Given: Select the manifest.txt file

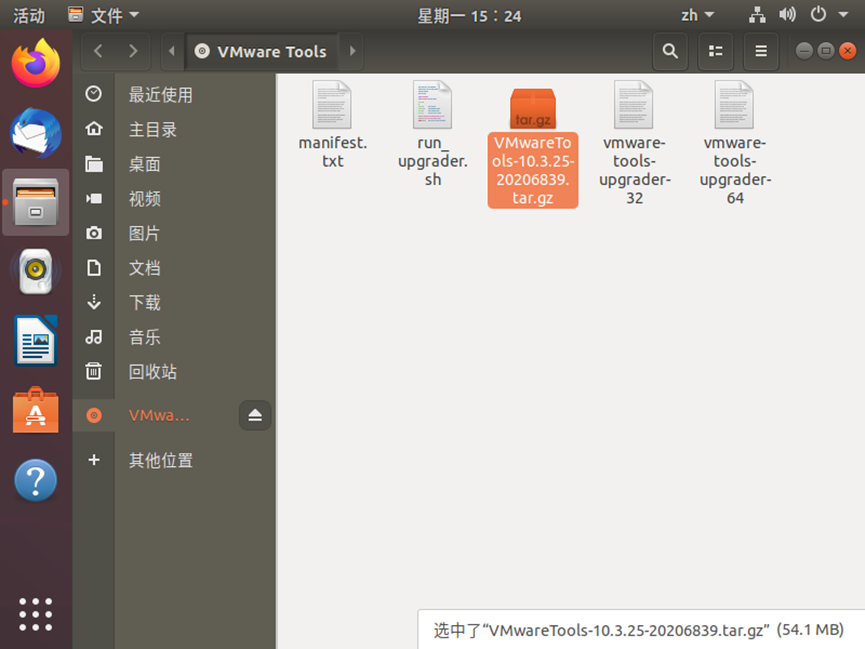Looking at the screenshot, I should pos(333,125).
